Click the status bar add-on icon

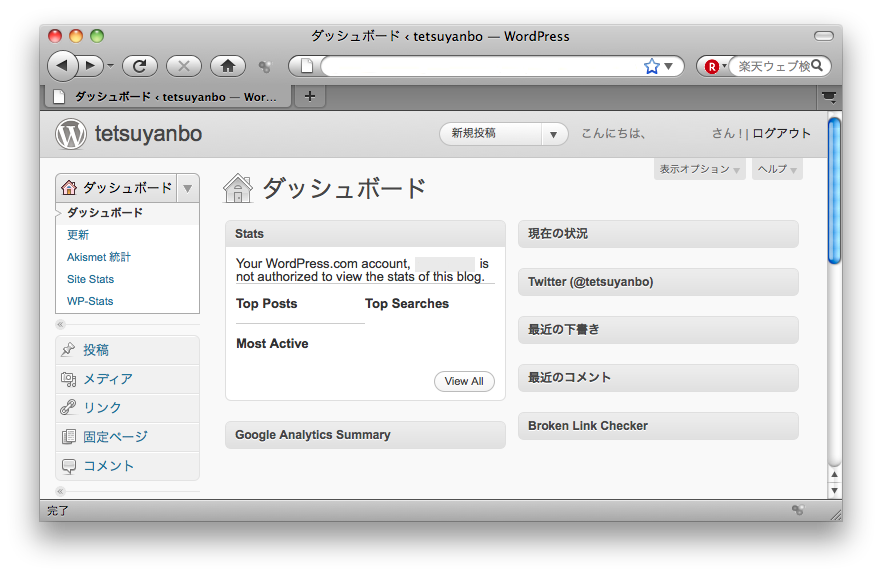coord(798,510)
